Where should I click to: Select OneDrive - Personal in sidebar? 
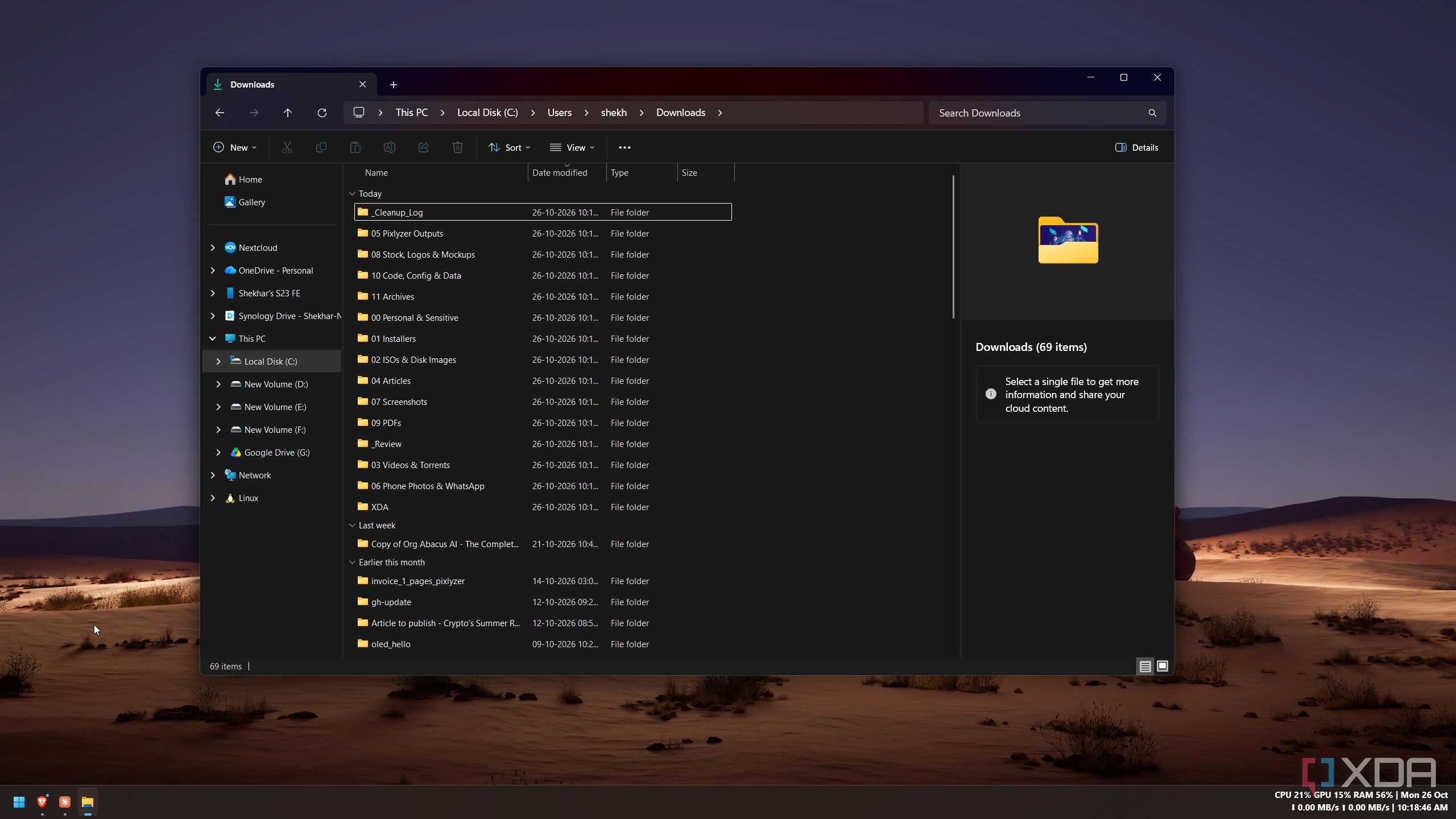click(268, 270)
